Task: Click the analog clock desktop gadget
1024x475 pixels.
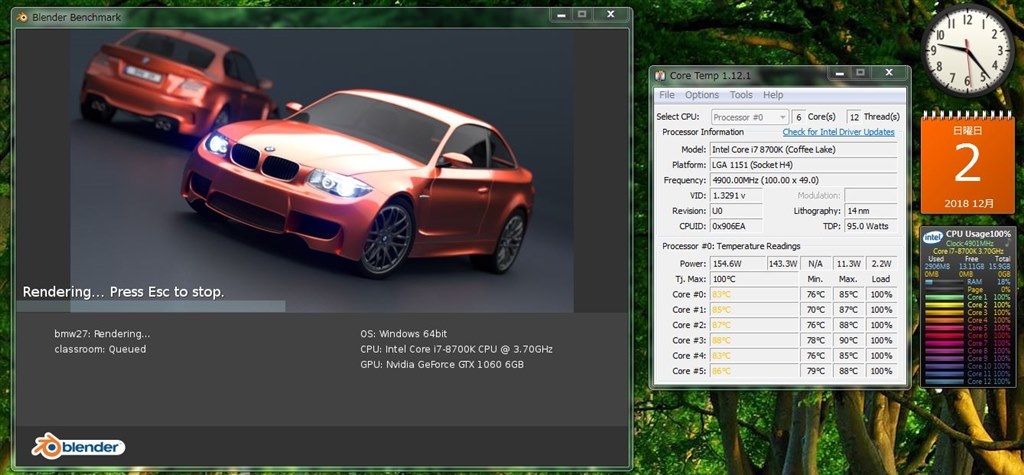Action: coord(967,50)
